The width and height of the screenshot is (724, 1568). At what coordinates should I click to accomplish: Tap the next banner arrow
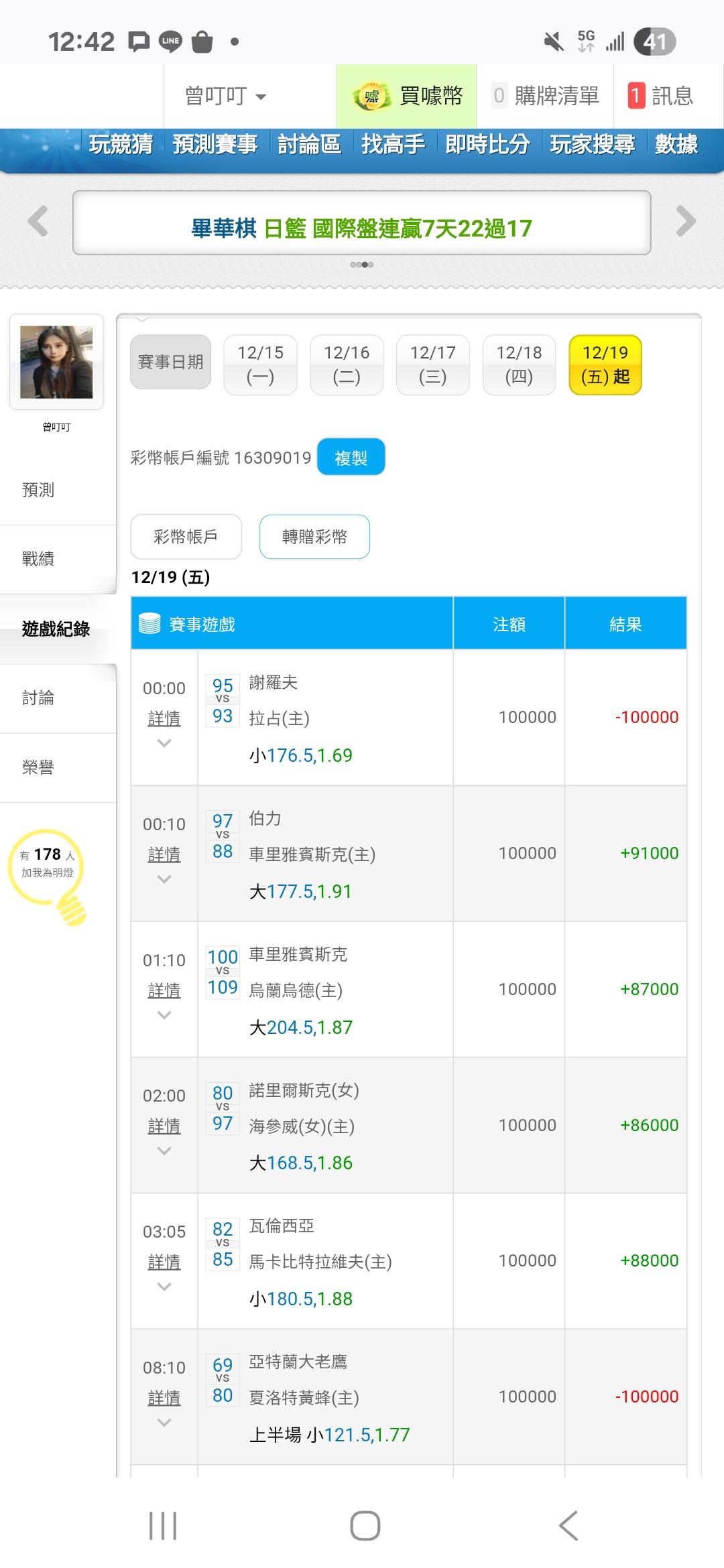685,222
